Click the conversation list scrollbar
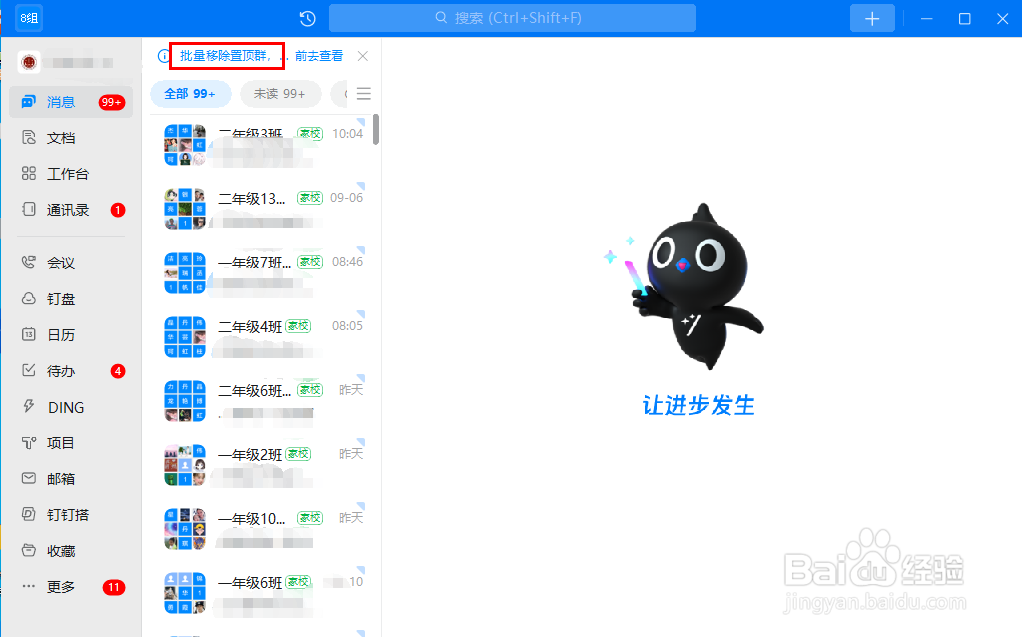 [x=376, y=130]
